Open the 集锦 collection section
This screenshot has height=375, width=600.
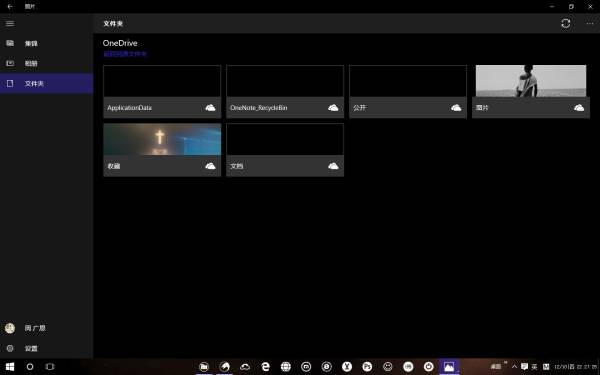click(x=46, y=43)
